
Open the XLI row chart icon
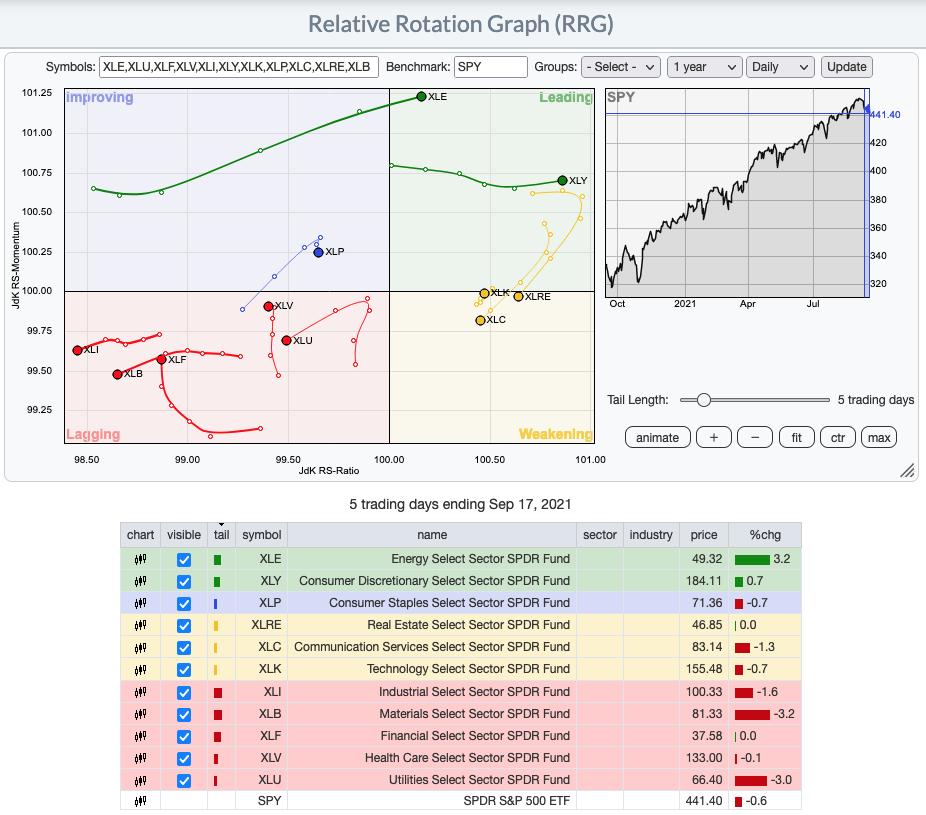click(140, 692)
